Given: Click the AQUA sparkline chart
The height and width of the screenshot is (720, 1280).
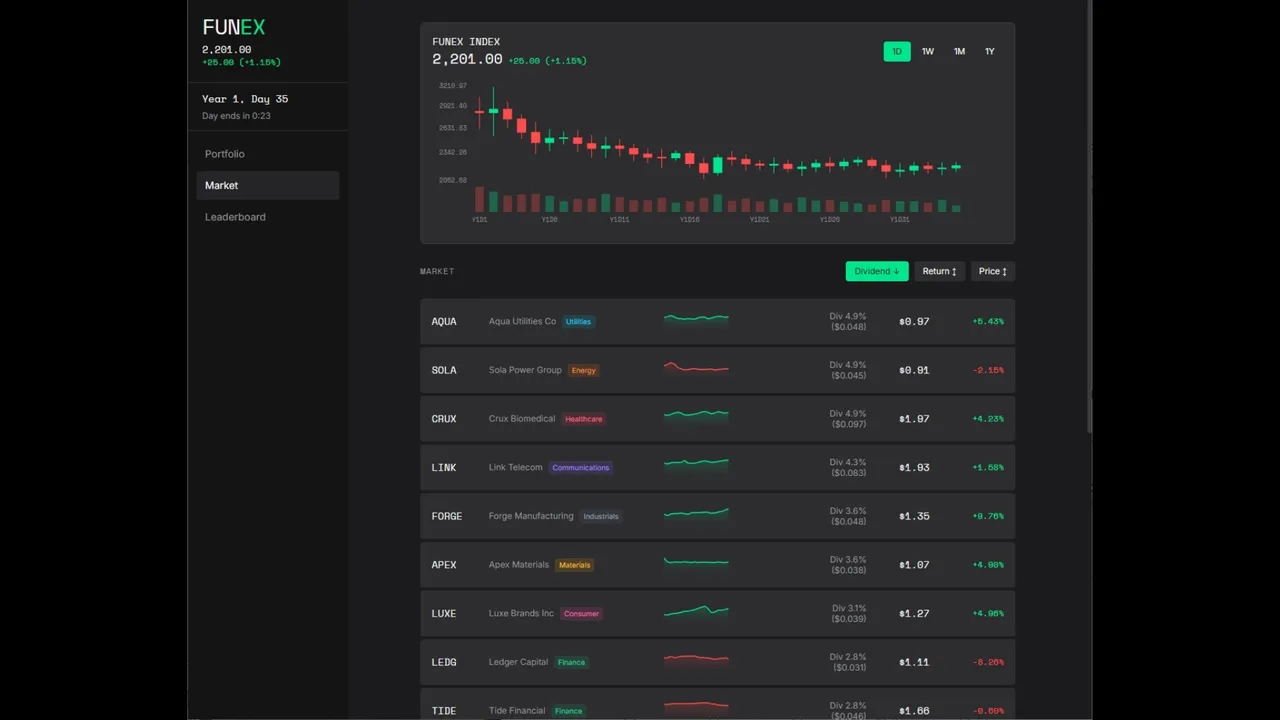Looking at the screenshot, I should 696,319.
